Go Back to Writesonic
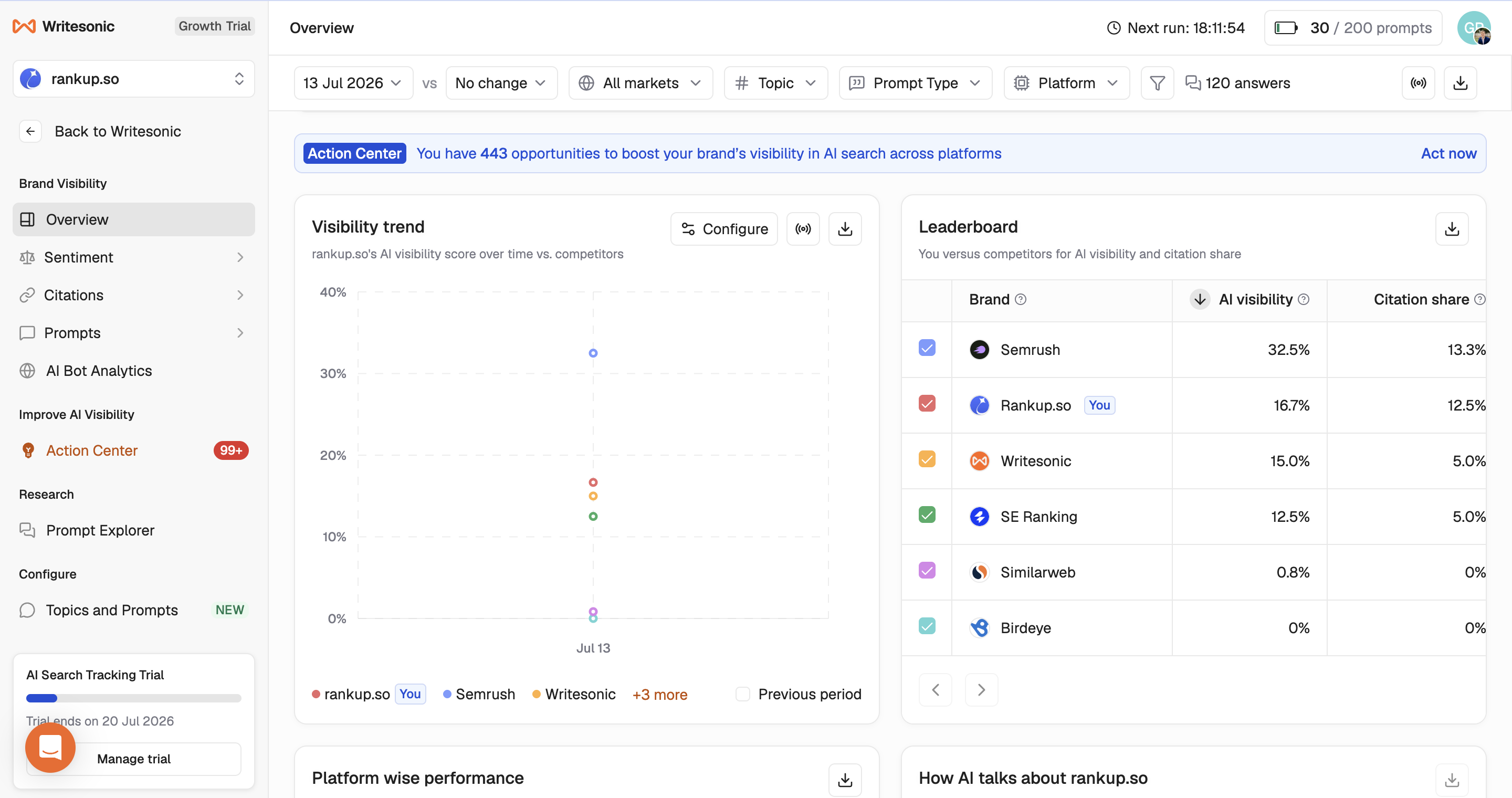 tap(118, 131)
